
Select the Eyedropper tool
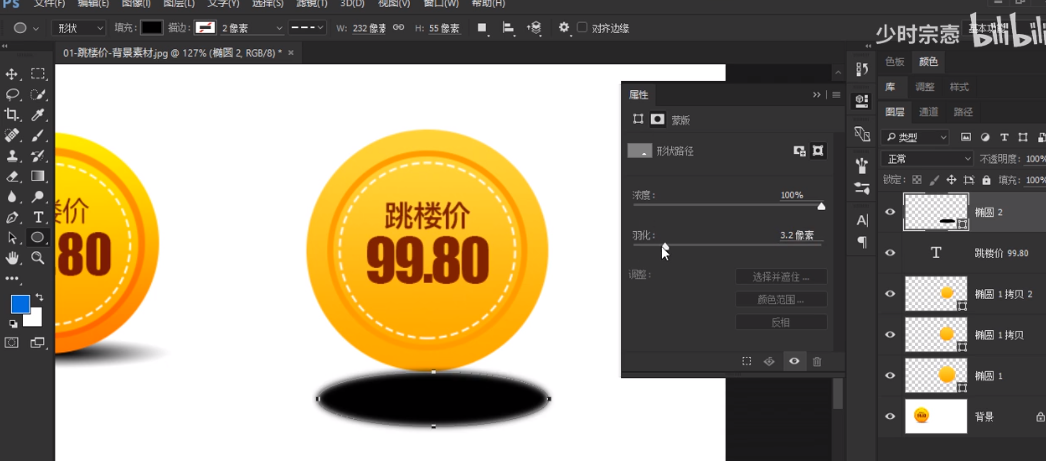pyautogui.click(x=38, y=115)
